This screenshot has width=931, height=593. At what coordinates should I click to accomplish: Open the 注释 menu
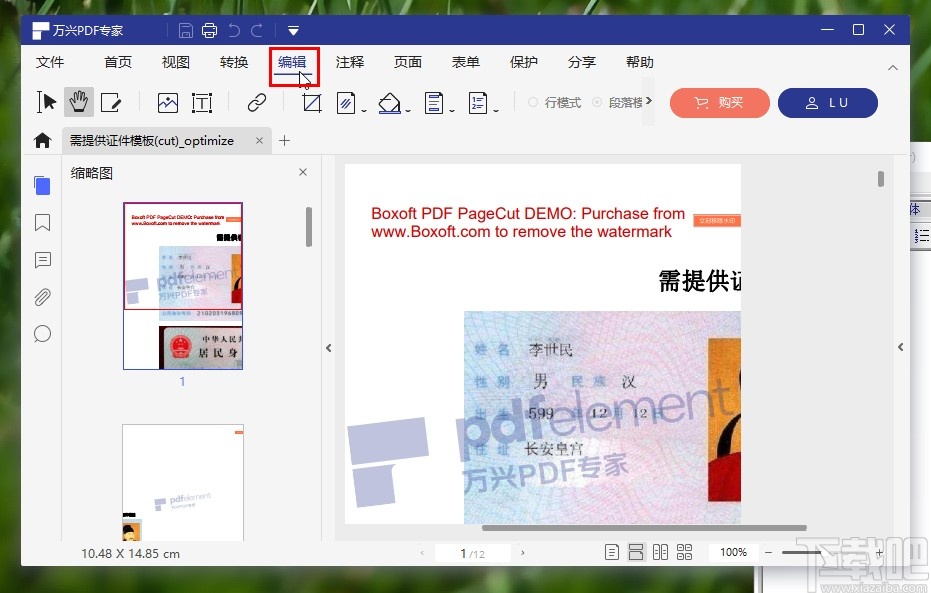click(x=350, y=62)
